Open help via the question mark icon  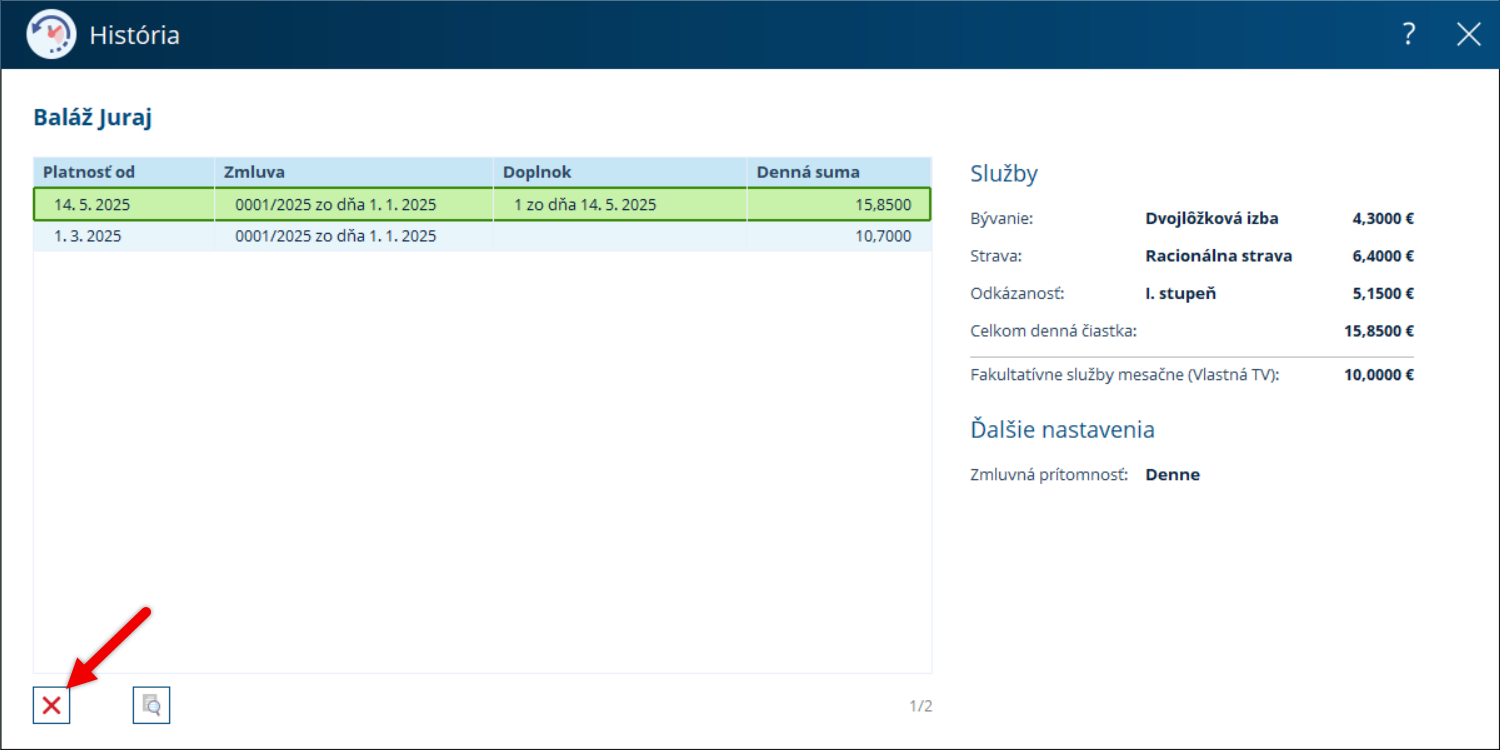click(1409, 35)
